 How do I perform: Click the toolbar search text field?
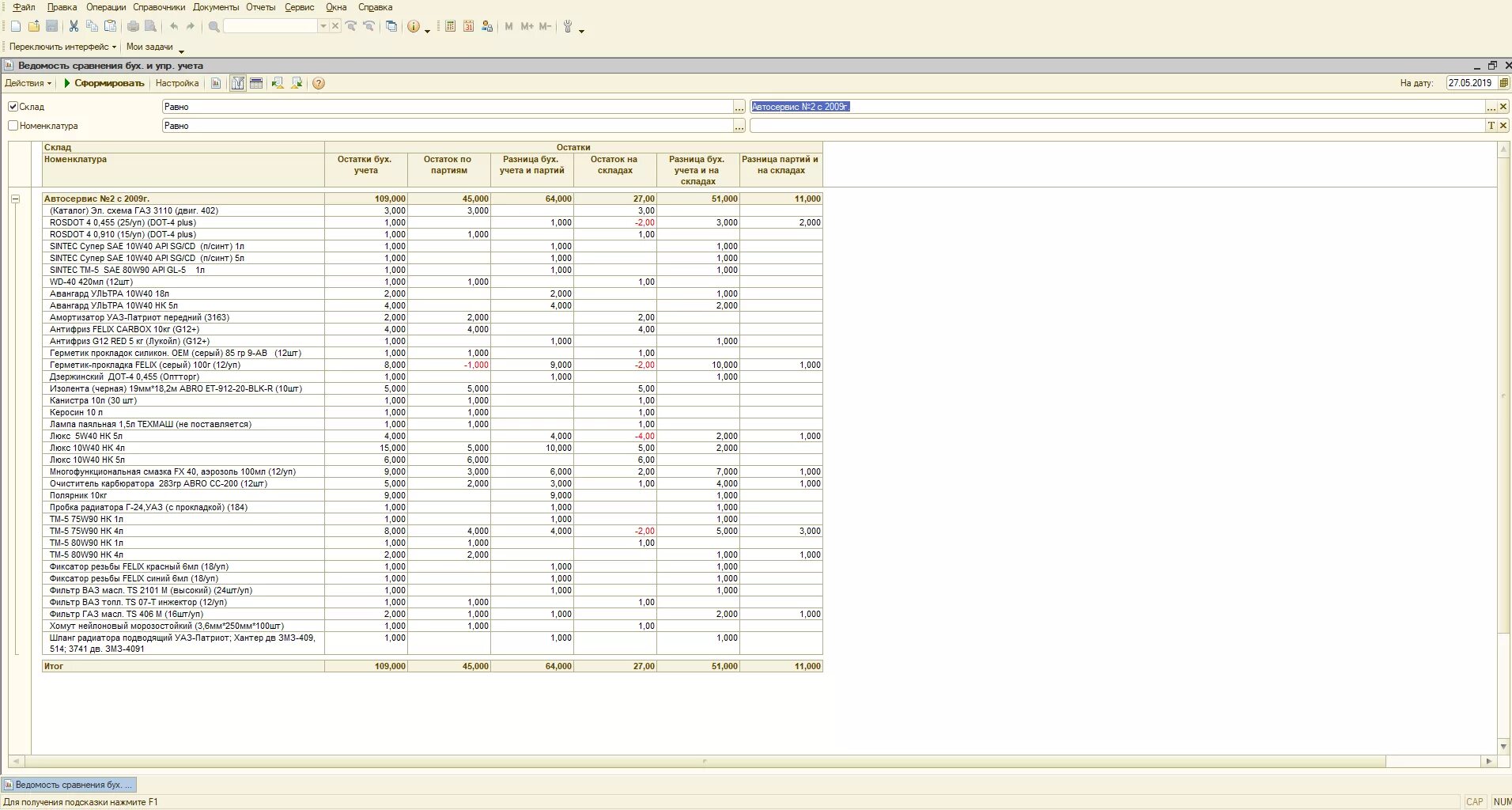click(x=270, y=26)
